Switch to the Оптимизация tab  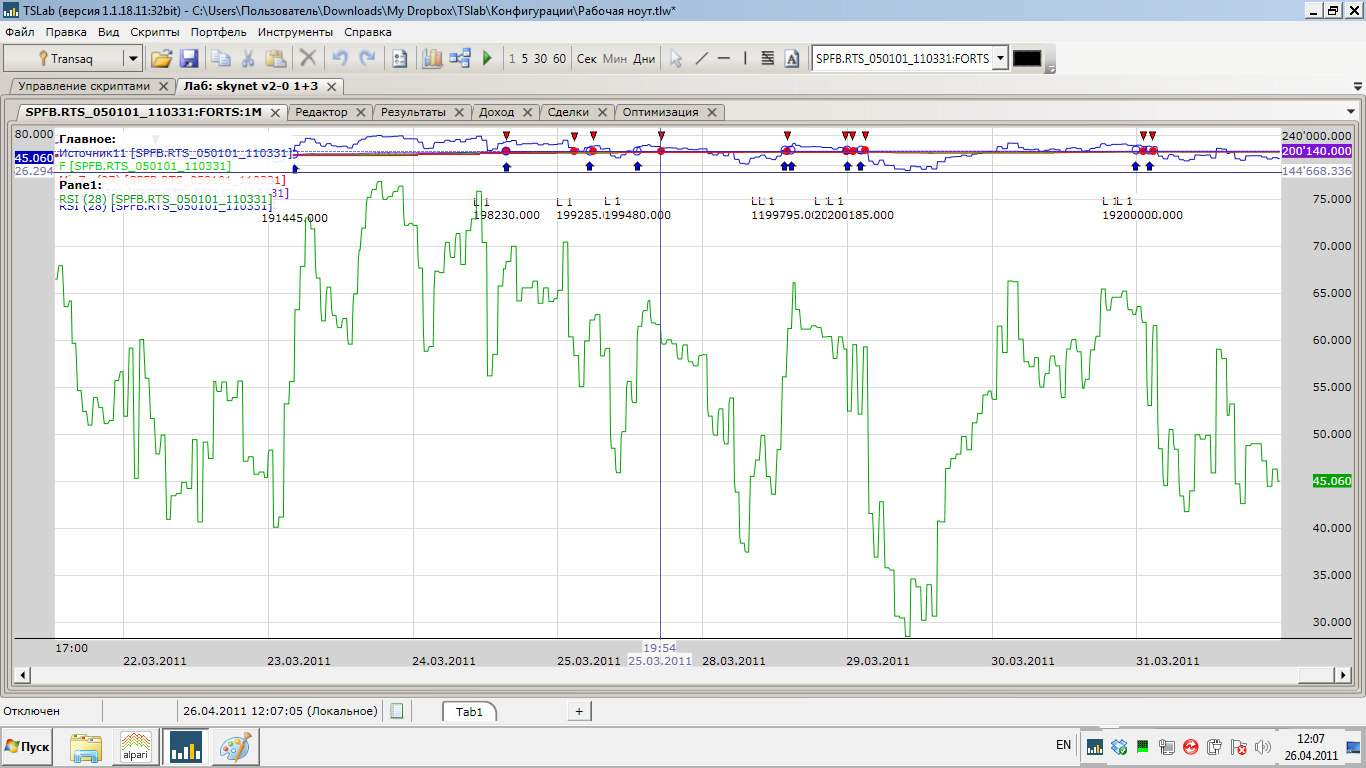point(662,112)
